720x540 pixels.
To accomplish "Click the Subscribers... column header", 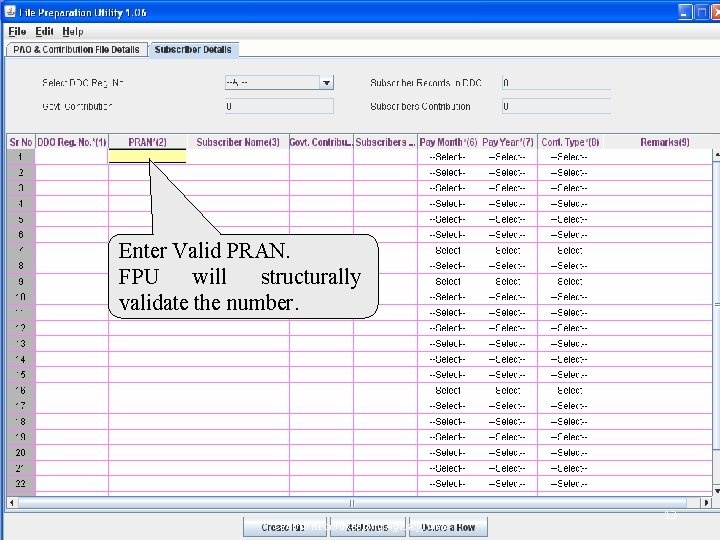I will [x=385, y=142].
